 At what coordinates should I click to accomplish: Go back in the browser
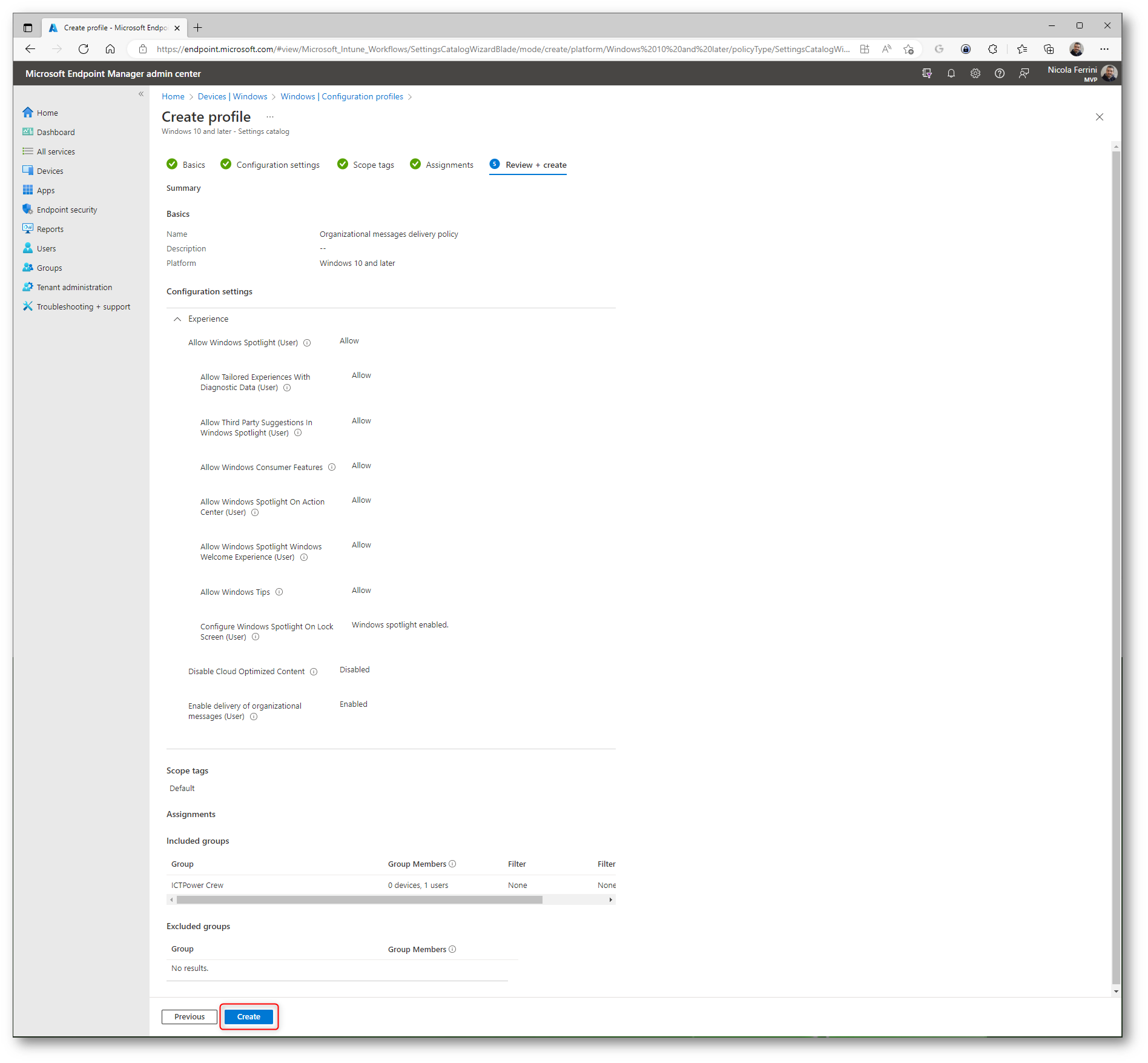(x=30, y=49)
